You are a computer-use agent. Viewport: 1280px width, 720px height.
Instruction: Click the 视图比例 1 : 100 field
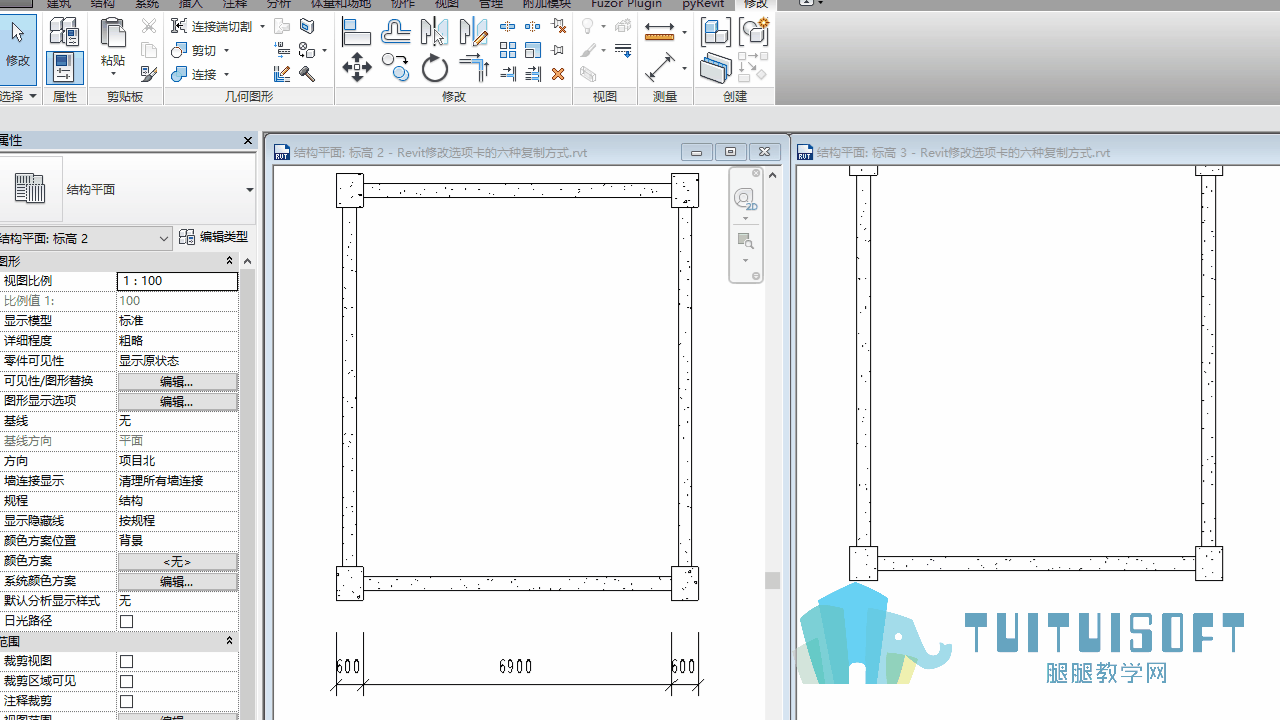tap(177, 281)
